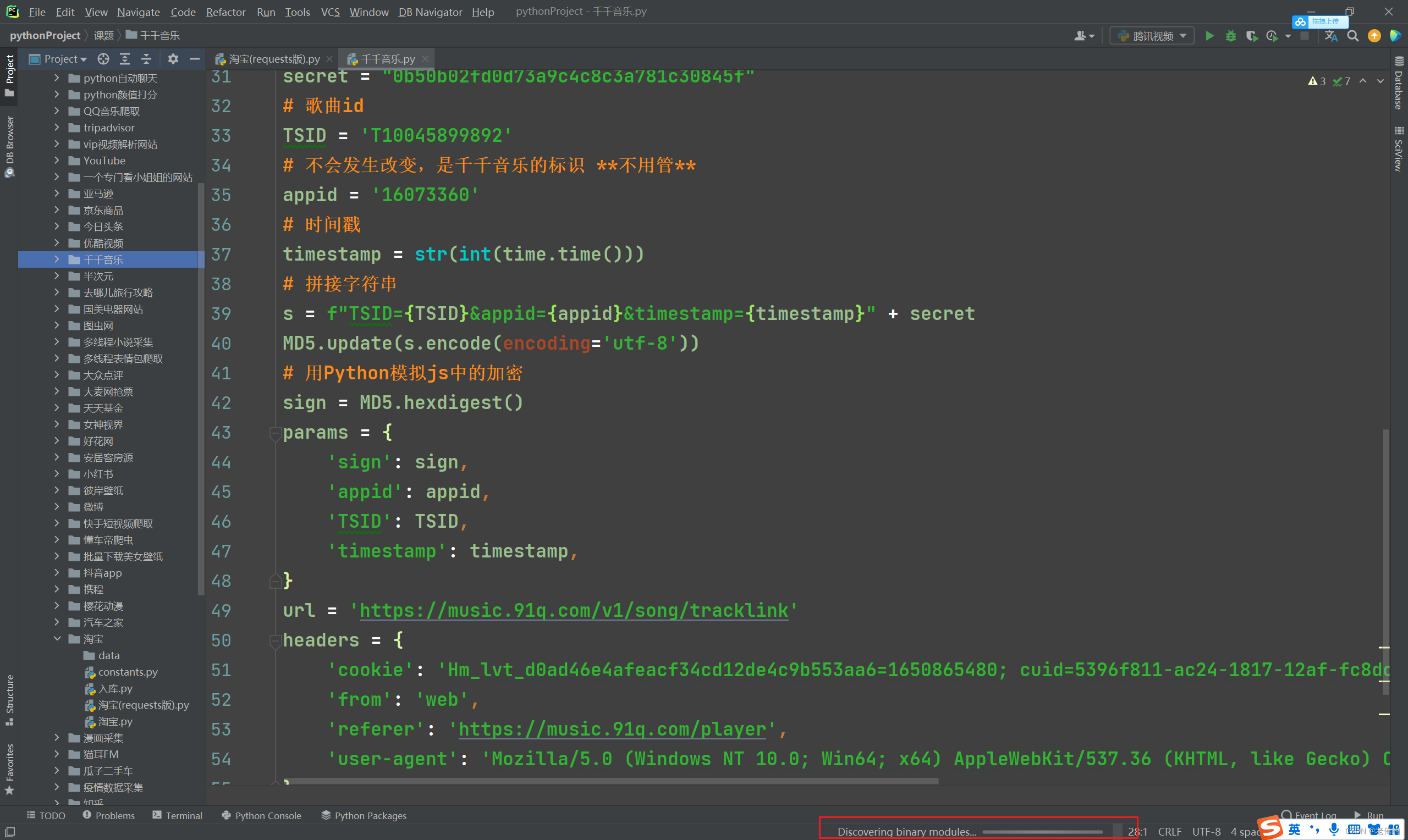
Task: Run with coverage using the shield icon
Action: (1252, 35)
